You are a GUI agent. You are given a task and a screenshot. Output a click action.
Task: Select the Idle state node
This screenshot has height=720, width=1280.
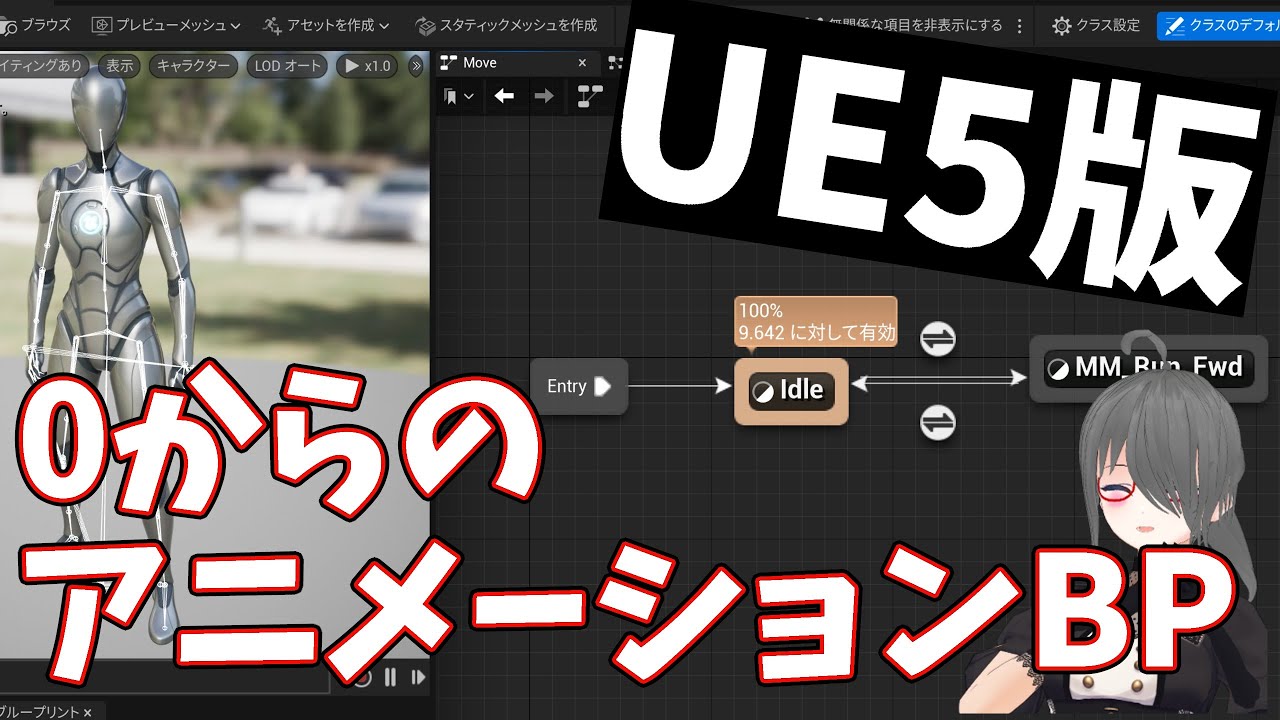[791, 391]
